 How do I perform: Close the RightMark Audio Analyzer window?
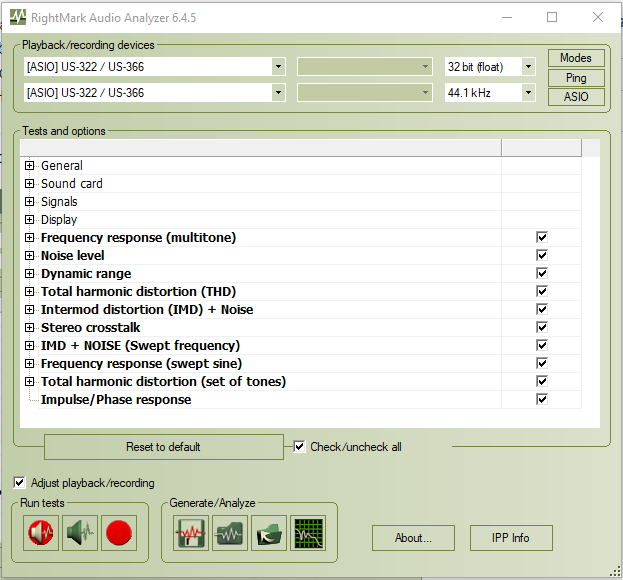pos(598,17)
